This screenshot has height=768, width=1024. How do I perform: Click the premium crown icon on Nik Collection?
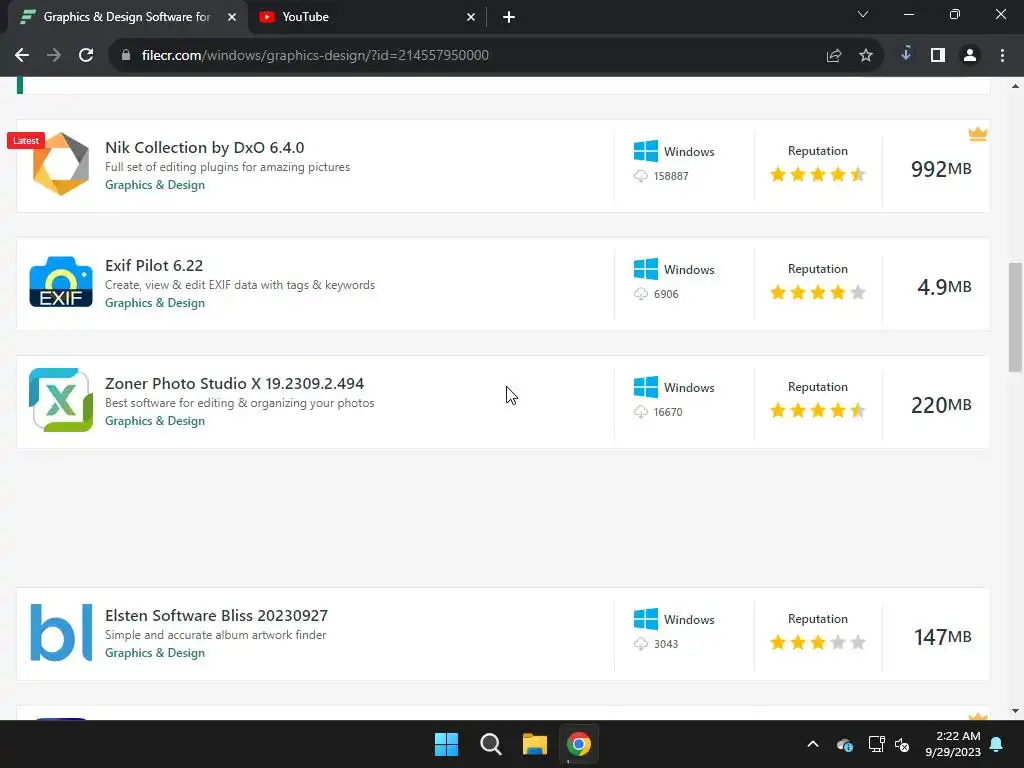tap(978, 134)
